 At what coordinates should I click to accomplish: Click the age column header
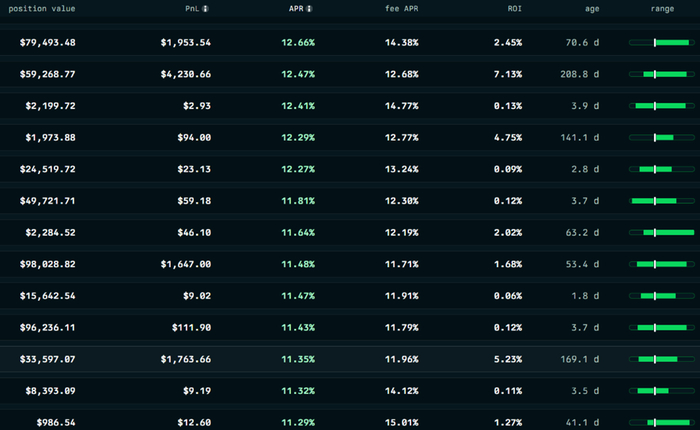pos(592,9)
